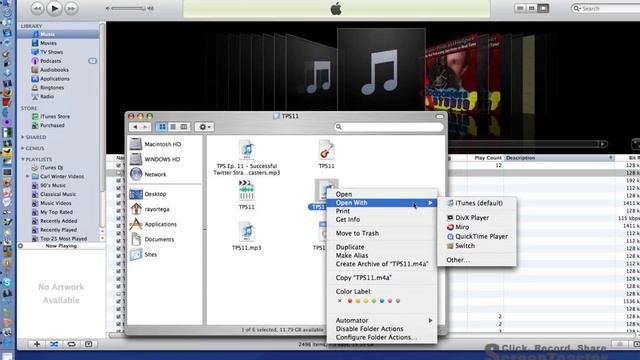Select the 90's Music playlist

pyautogui.click(x=53, y=185)
